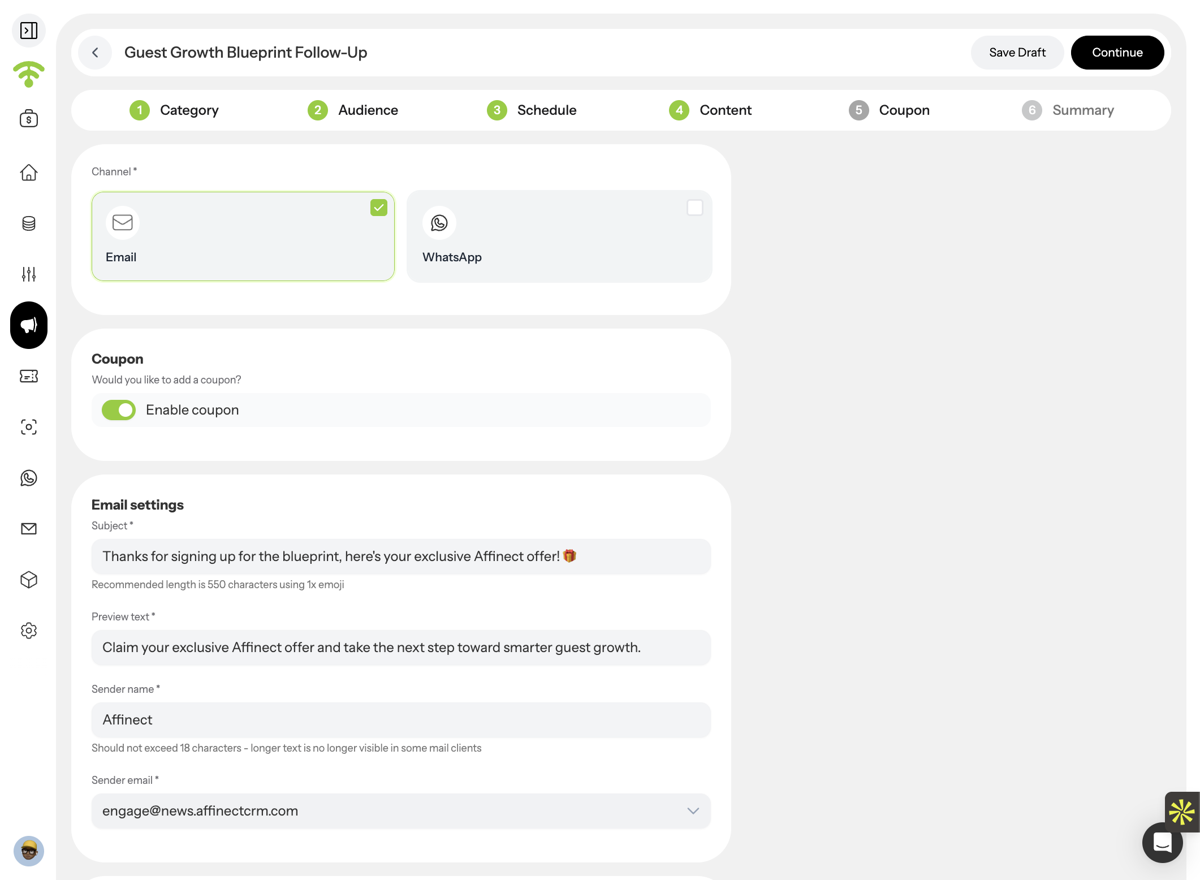Click the Email envelope channel icon
Image resolution: width=1200 pixels, height=880 pixels.
pyautogui.click(x=122, y=223)
